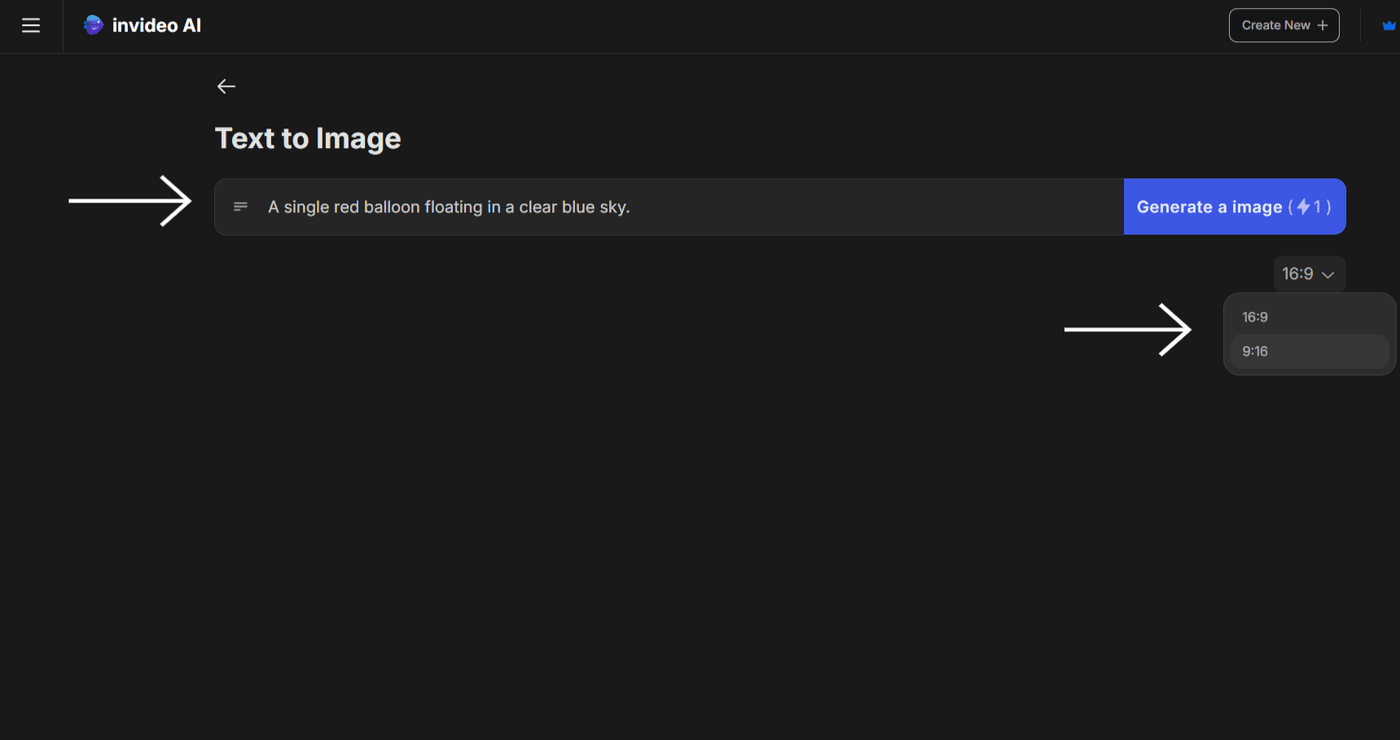Click the plus icon in Create New
1400x740 pixels.
pyautogui.click(x=1322, y=26)
